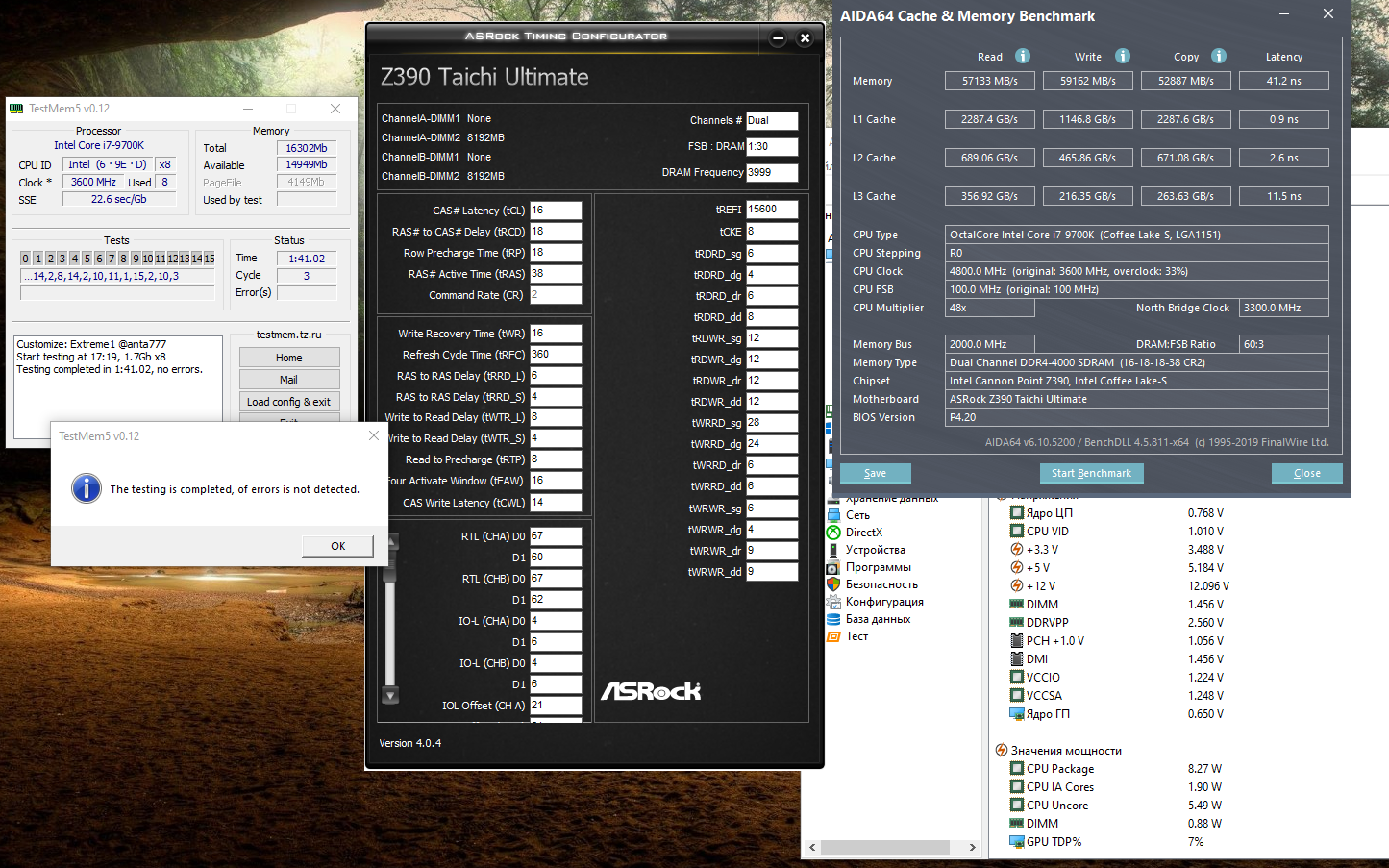Select the Сеть tree item
Image resolution: width=1389 pixels, height=868 pixels.
[857, 515]
